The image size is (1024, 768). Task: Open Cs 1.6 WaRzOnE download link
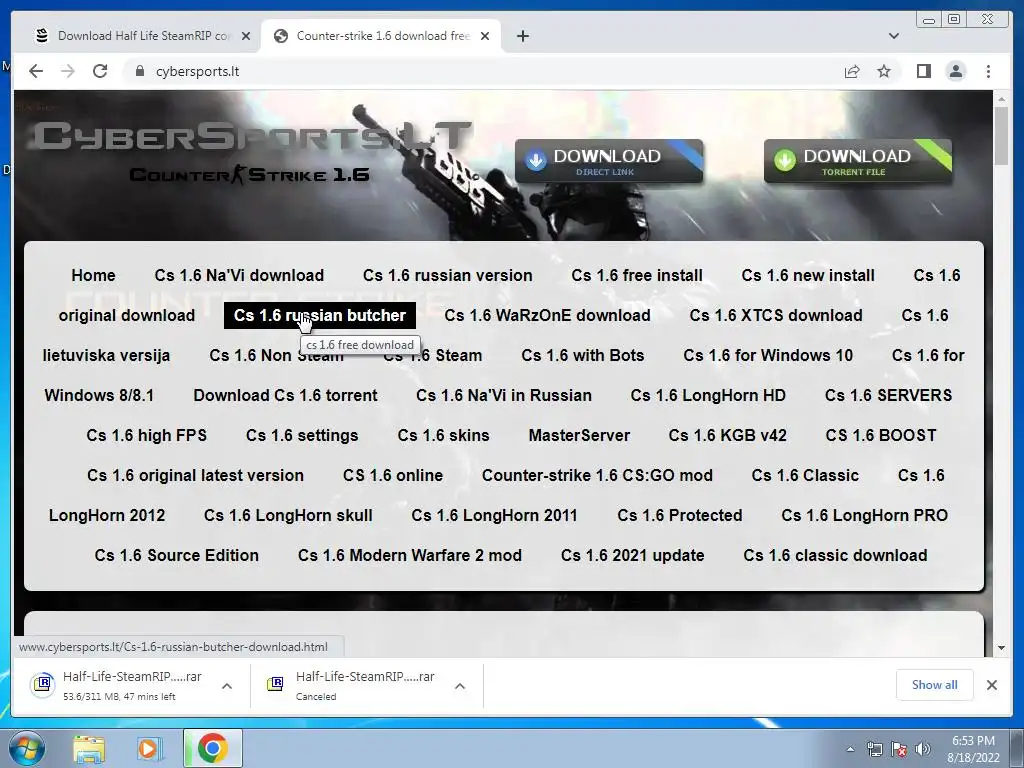pos(547,315)
